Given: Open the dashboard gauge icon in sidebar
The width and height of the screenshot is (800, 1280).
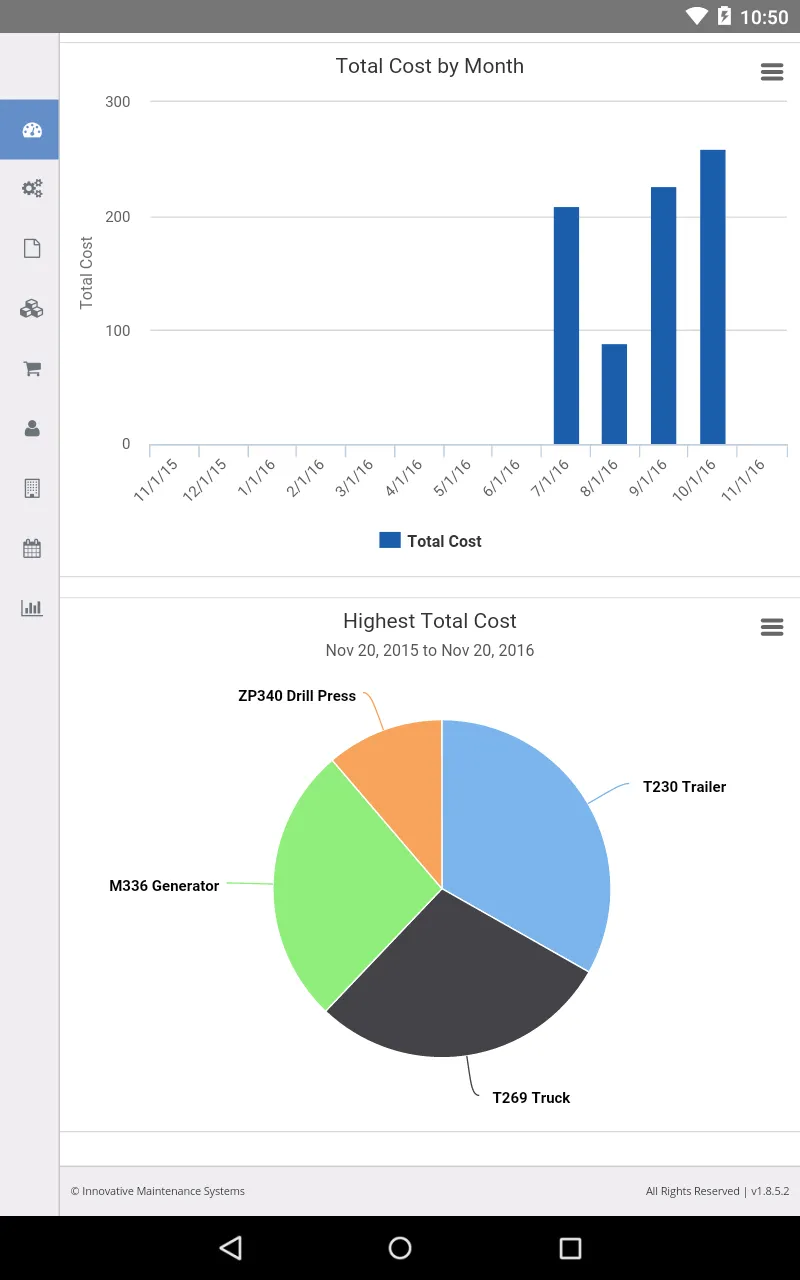Looking at the screenshot, I should click(31, 130).
